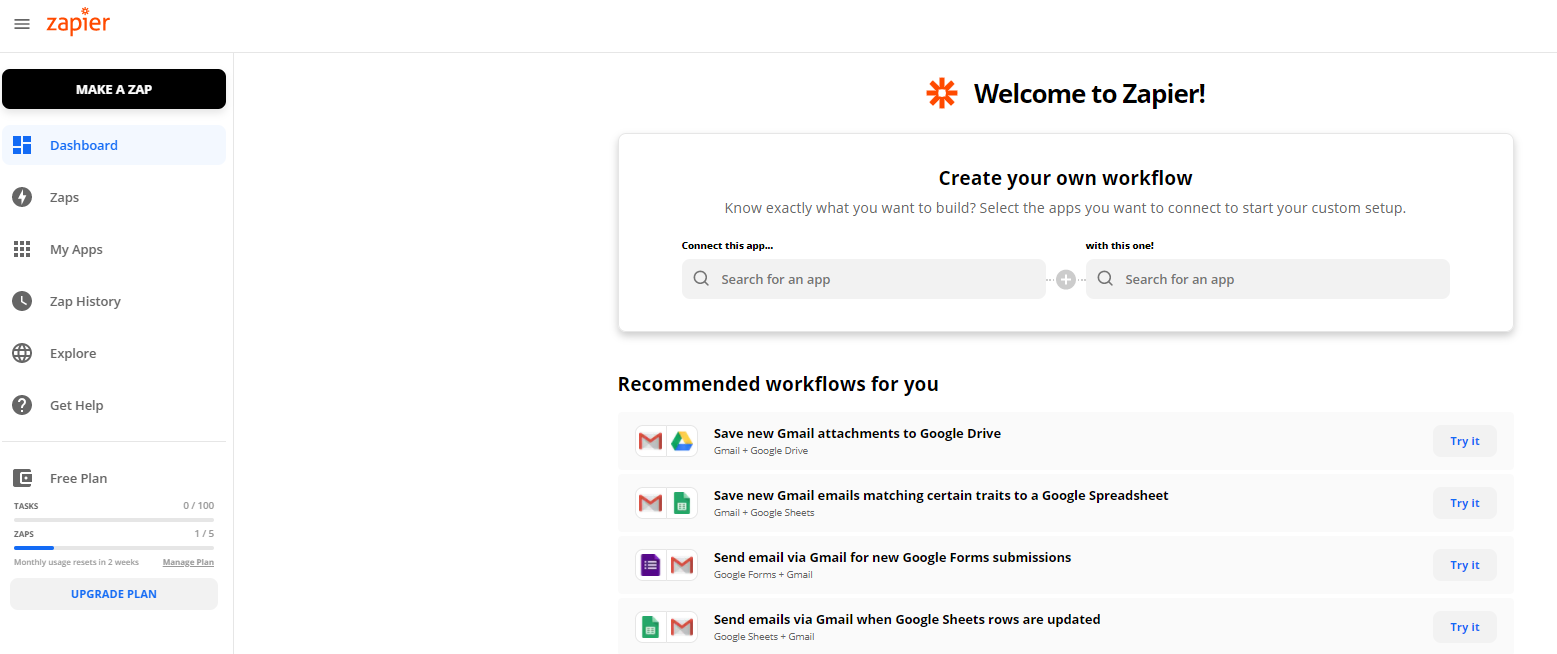Open the hamburger navigation menu
Image resolution: width=1557 pixels, height=654 pixels.
22,24
